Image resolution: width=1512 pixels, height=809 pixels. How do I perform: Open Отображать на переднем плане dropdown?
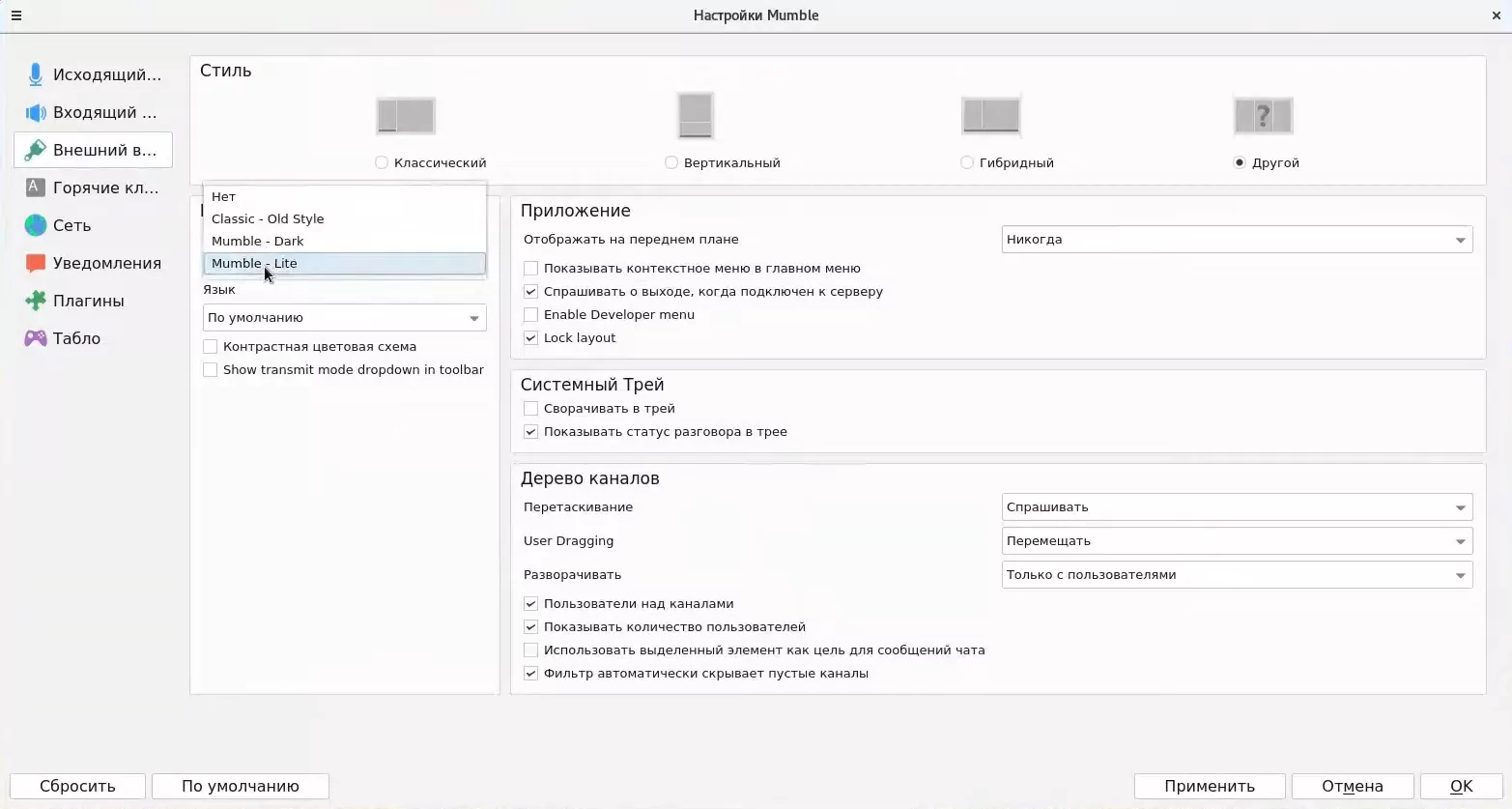1237,240
